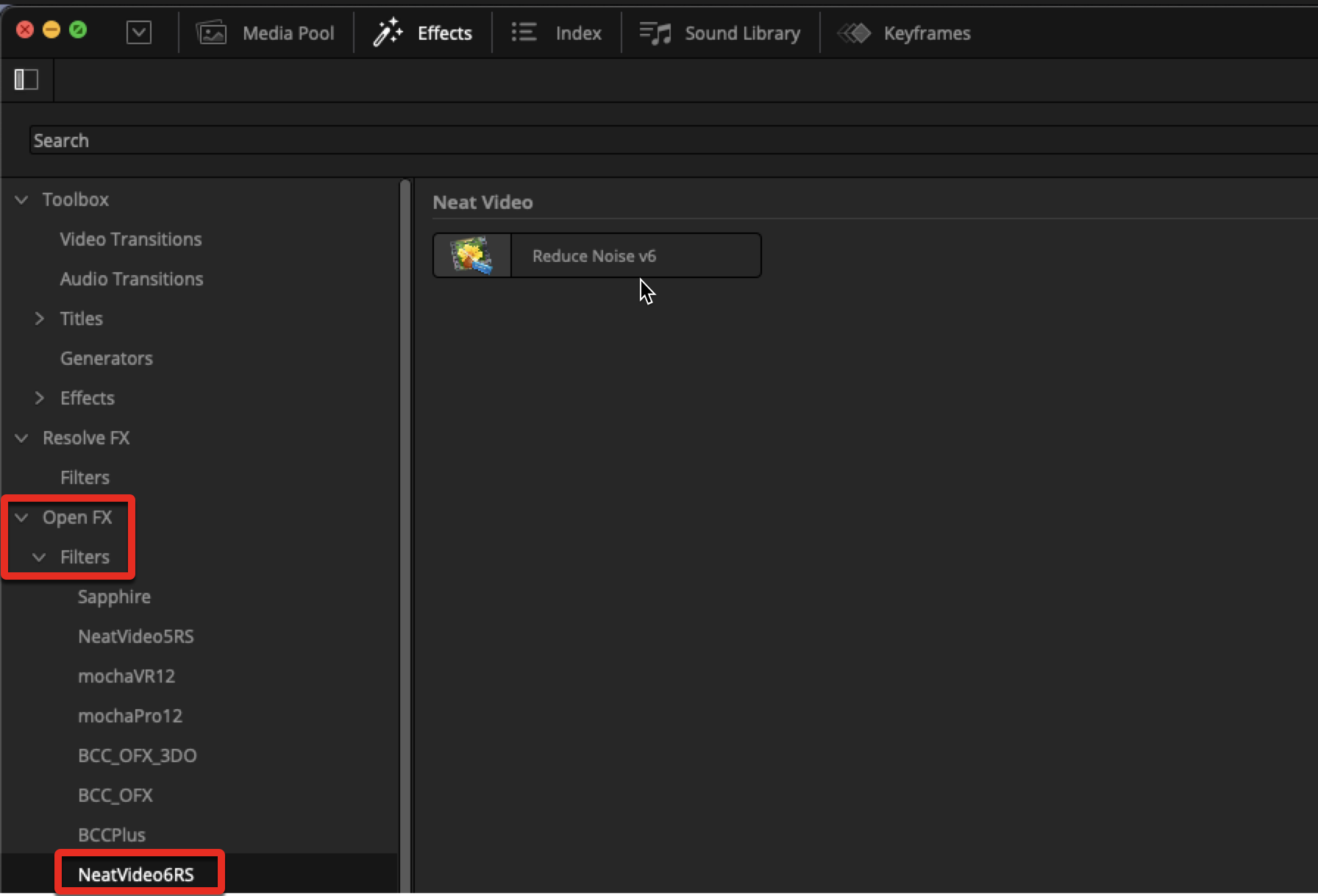Select Open FX label
The height and width of the screenshot is (896, 1318).
click(77, 517)
